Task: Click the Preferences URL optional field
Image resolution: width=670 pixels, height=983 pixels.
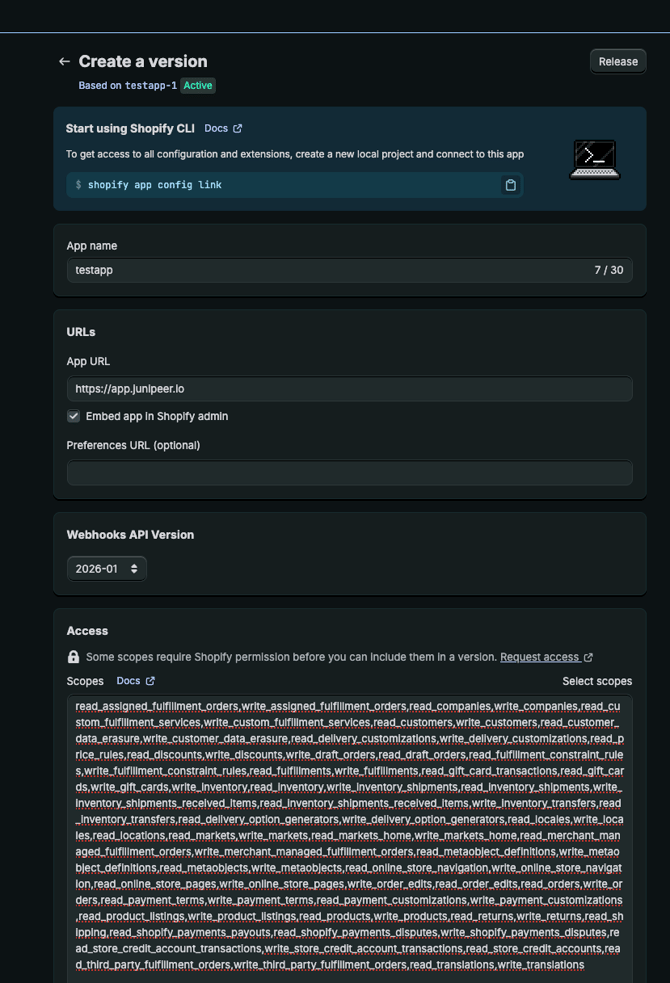Action: [349, 473]
